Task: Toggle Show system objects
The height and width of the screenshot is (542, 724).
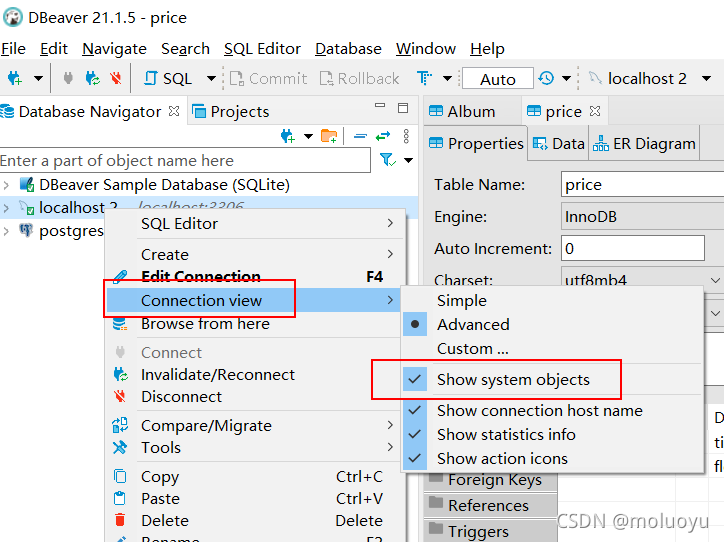Action: click(553, 379)
